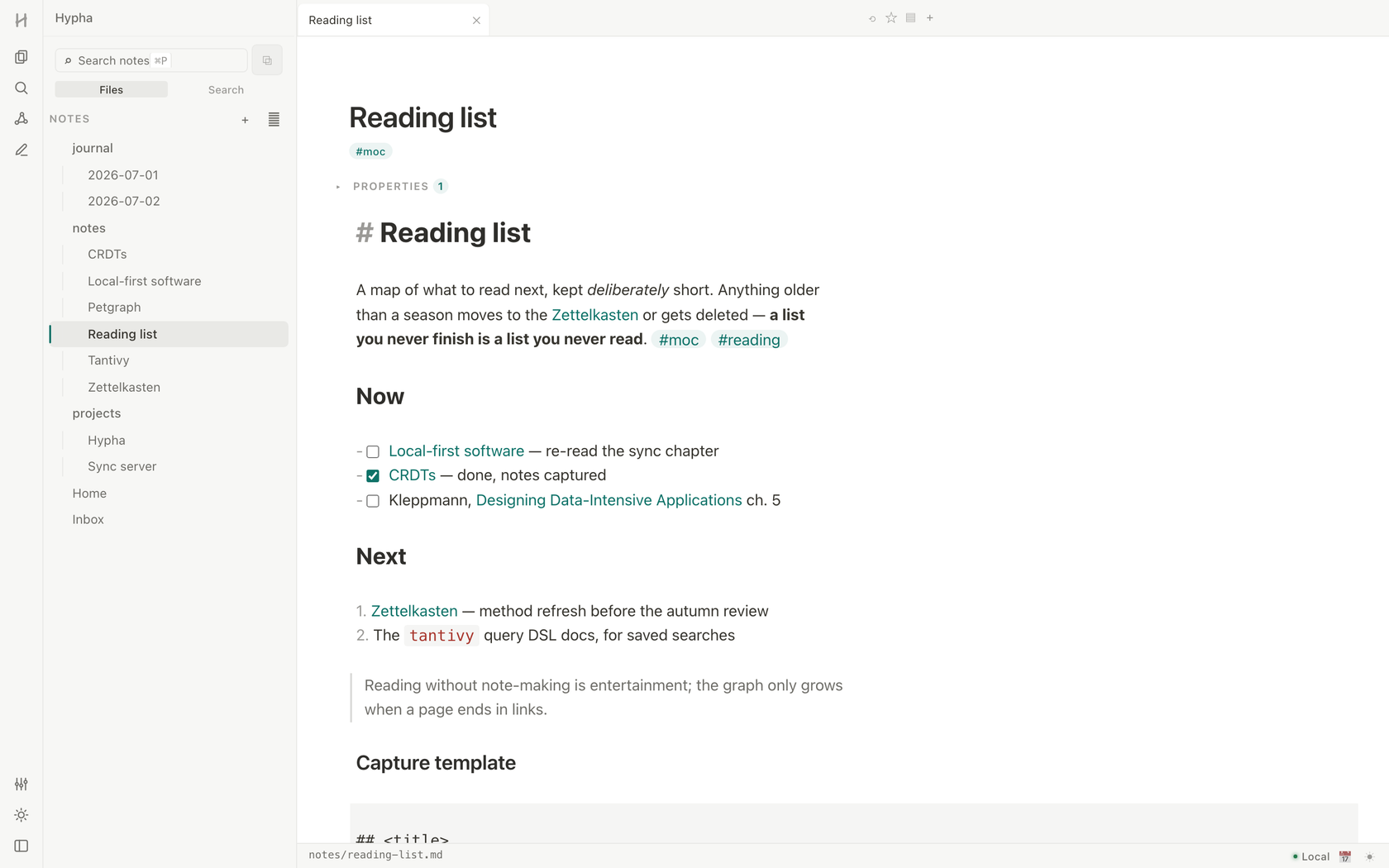This screenshot has height=868, width=1389.
Task: Close the Reading list tab
Action: pyautogui.click(x=476, y=21)
